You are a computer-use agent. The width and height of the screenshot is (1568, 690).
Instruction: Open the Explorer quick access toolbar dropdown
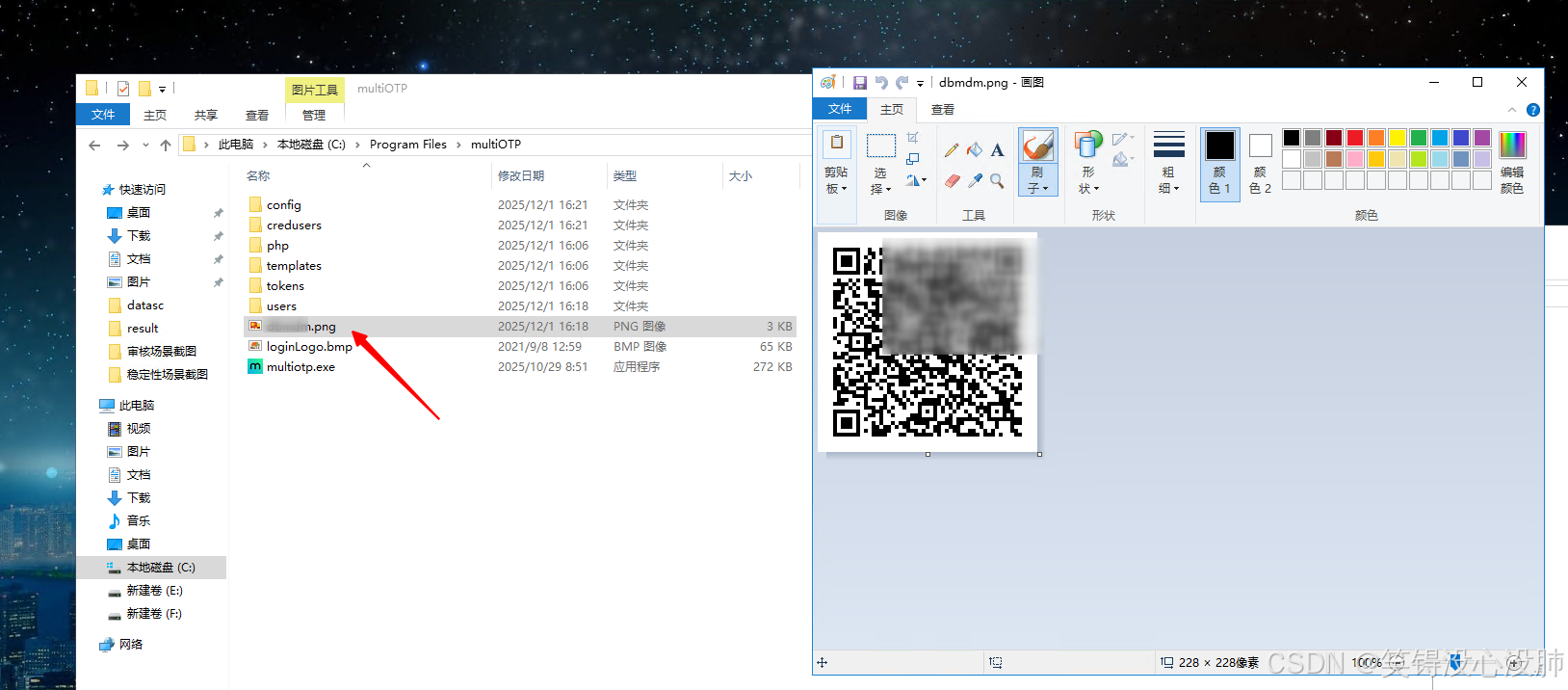[x=162, y=90]
